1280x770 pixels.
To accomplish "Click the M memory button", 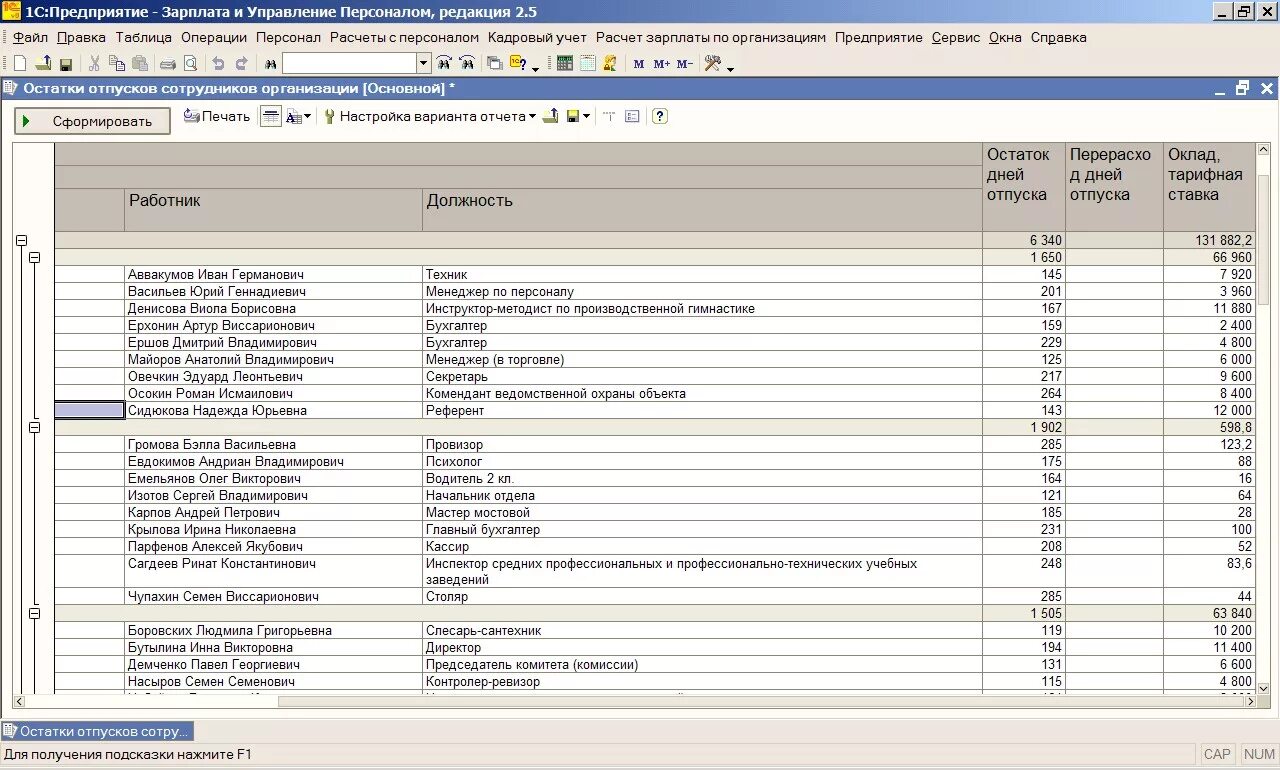I will pos(639,64).
